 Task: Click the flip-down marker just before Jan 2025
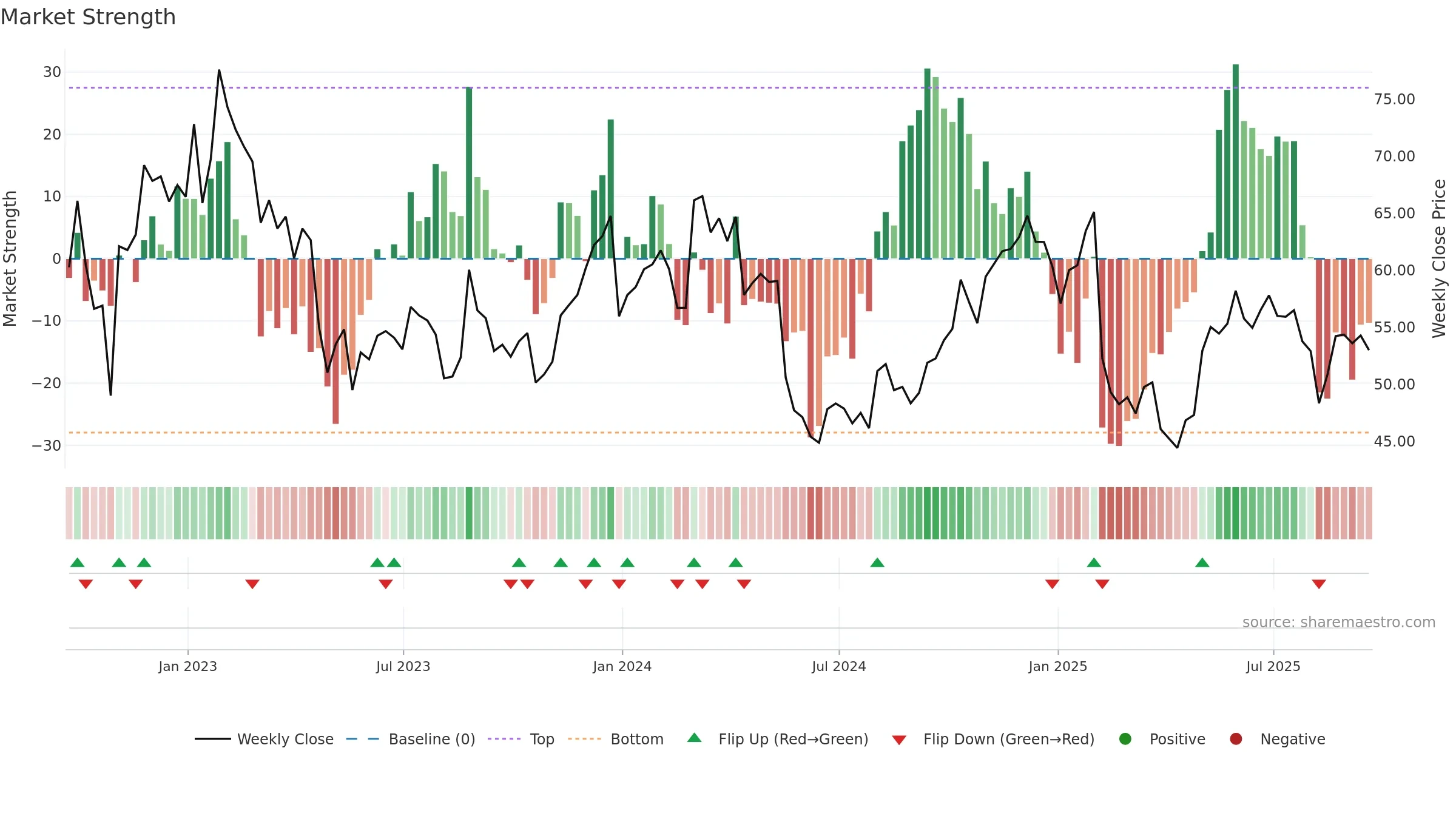[x=1052, y=584]
